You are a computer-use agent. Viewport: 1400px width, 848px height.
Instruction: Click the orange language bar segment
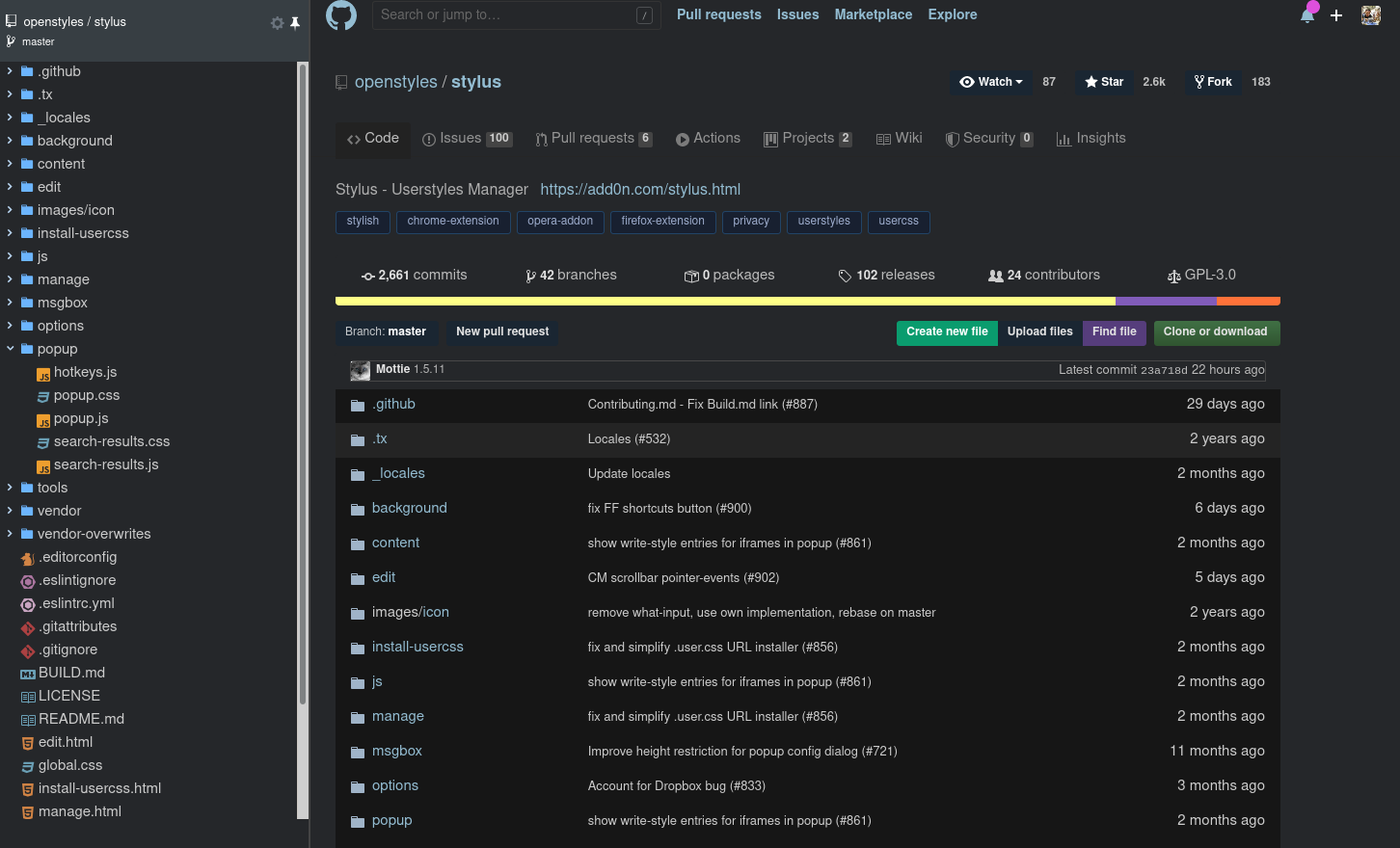point(1249,302)
